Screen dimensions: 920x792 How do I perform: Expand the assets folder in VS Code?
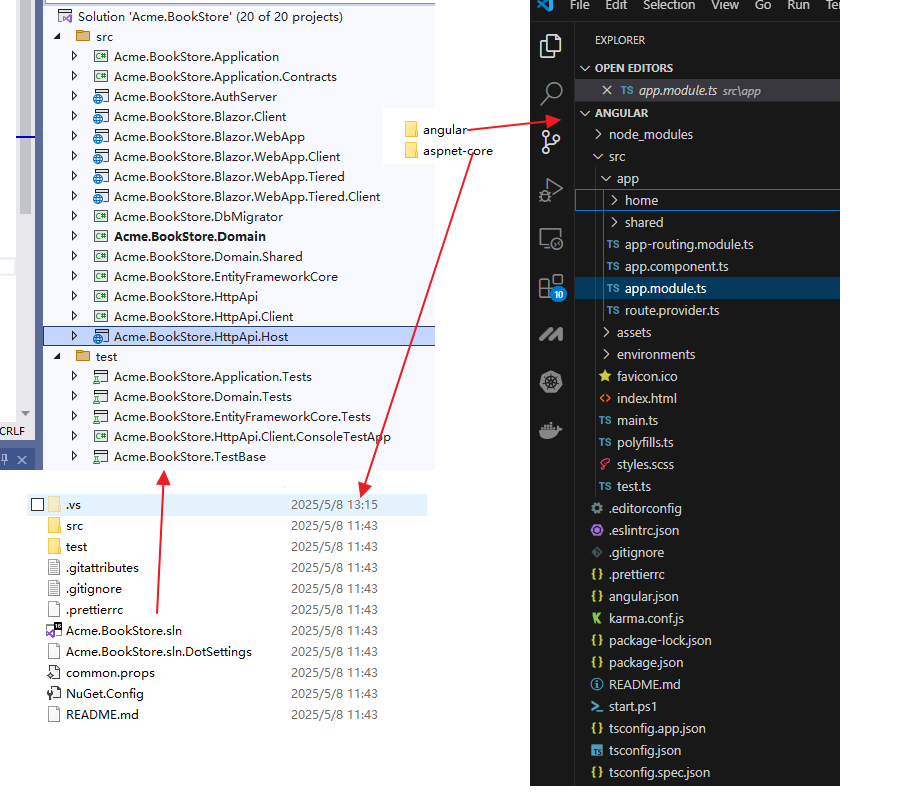tap(606, 333)
